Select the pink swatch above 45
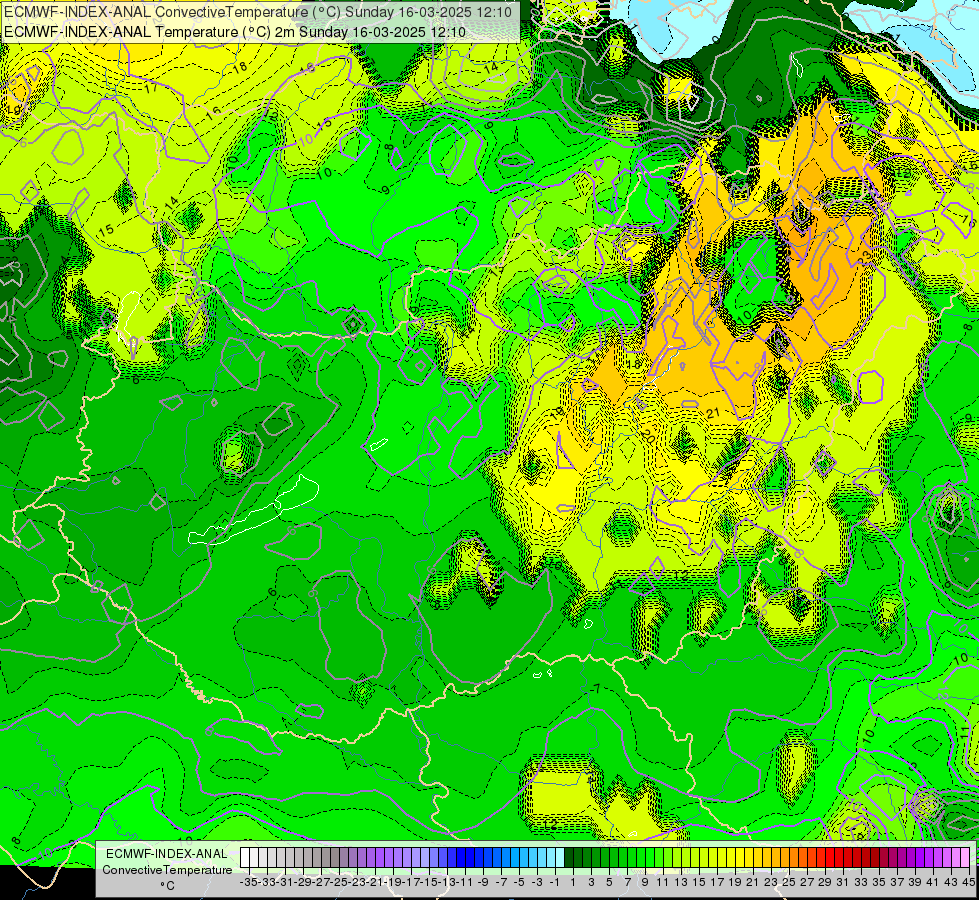 (x=965, y=858)
